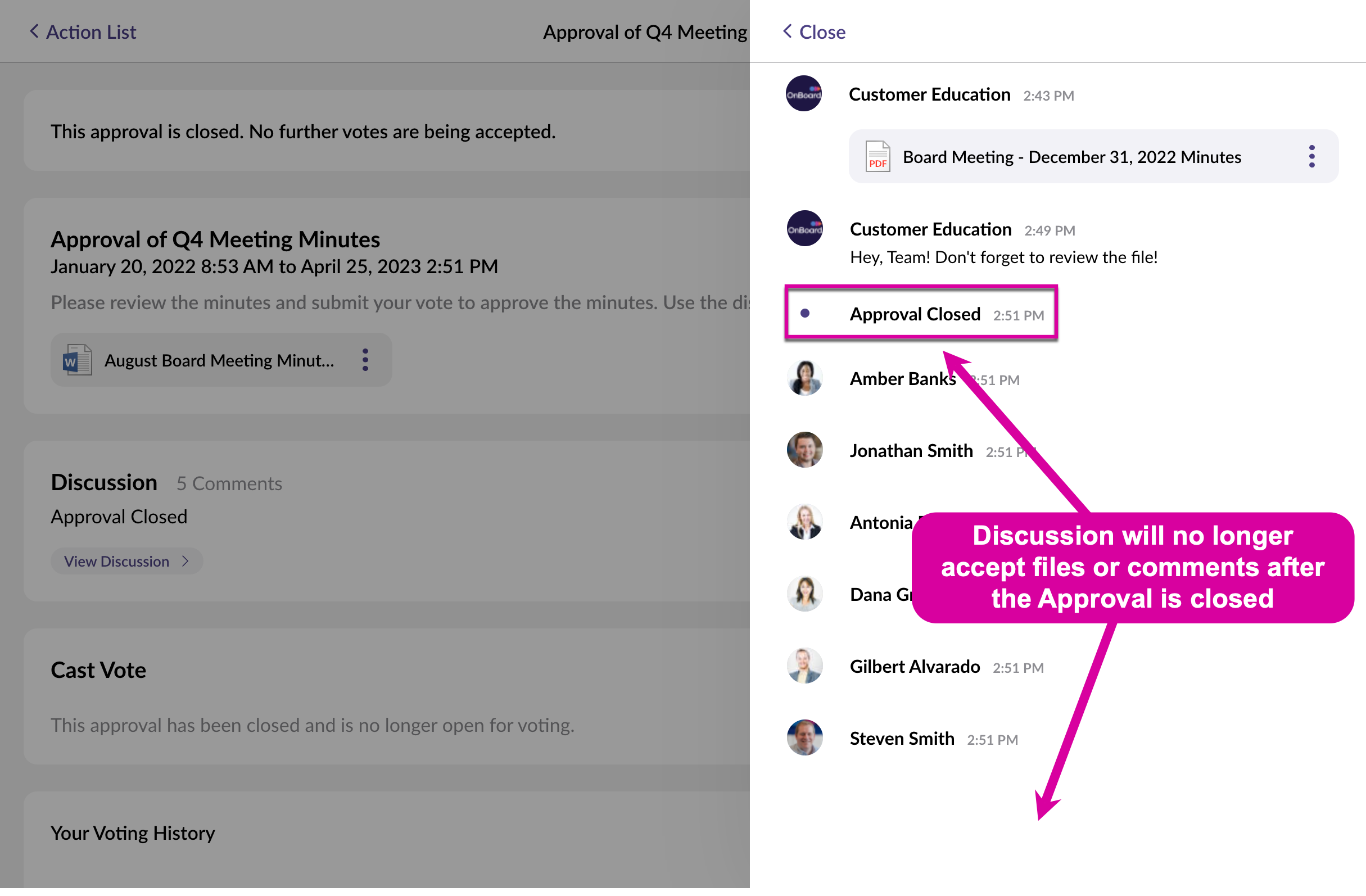Click Steven Smith's profile photo
The height and width of the screenshot is (896, 1366).
point(804,737)
